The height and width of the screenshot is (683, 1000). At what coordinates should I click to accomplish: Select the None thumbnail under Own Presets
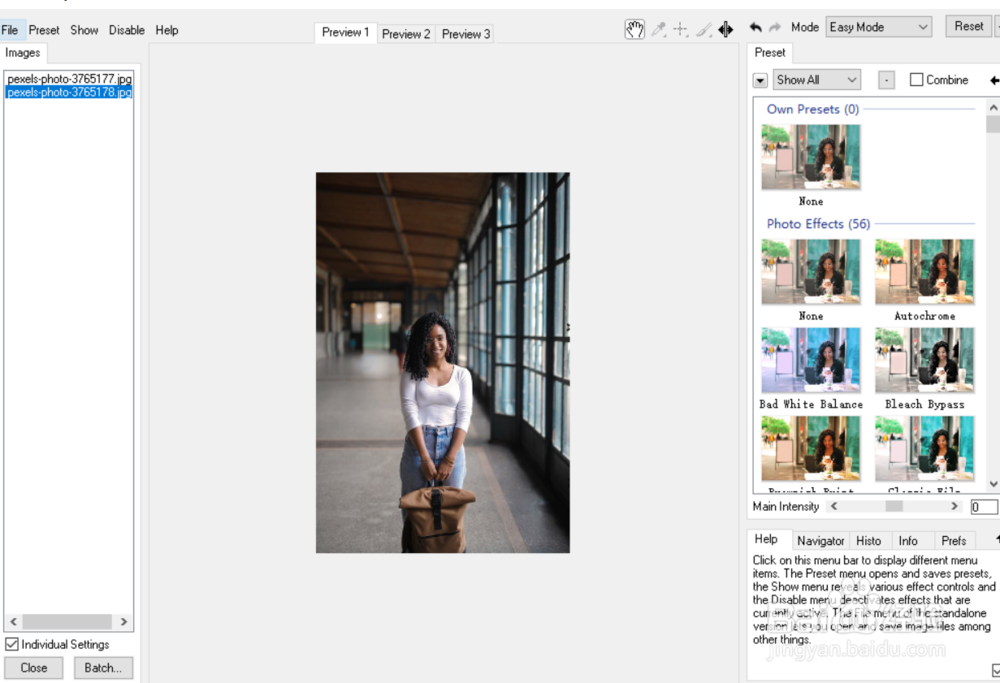(x=811, y=157)
